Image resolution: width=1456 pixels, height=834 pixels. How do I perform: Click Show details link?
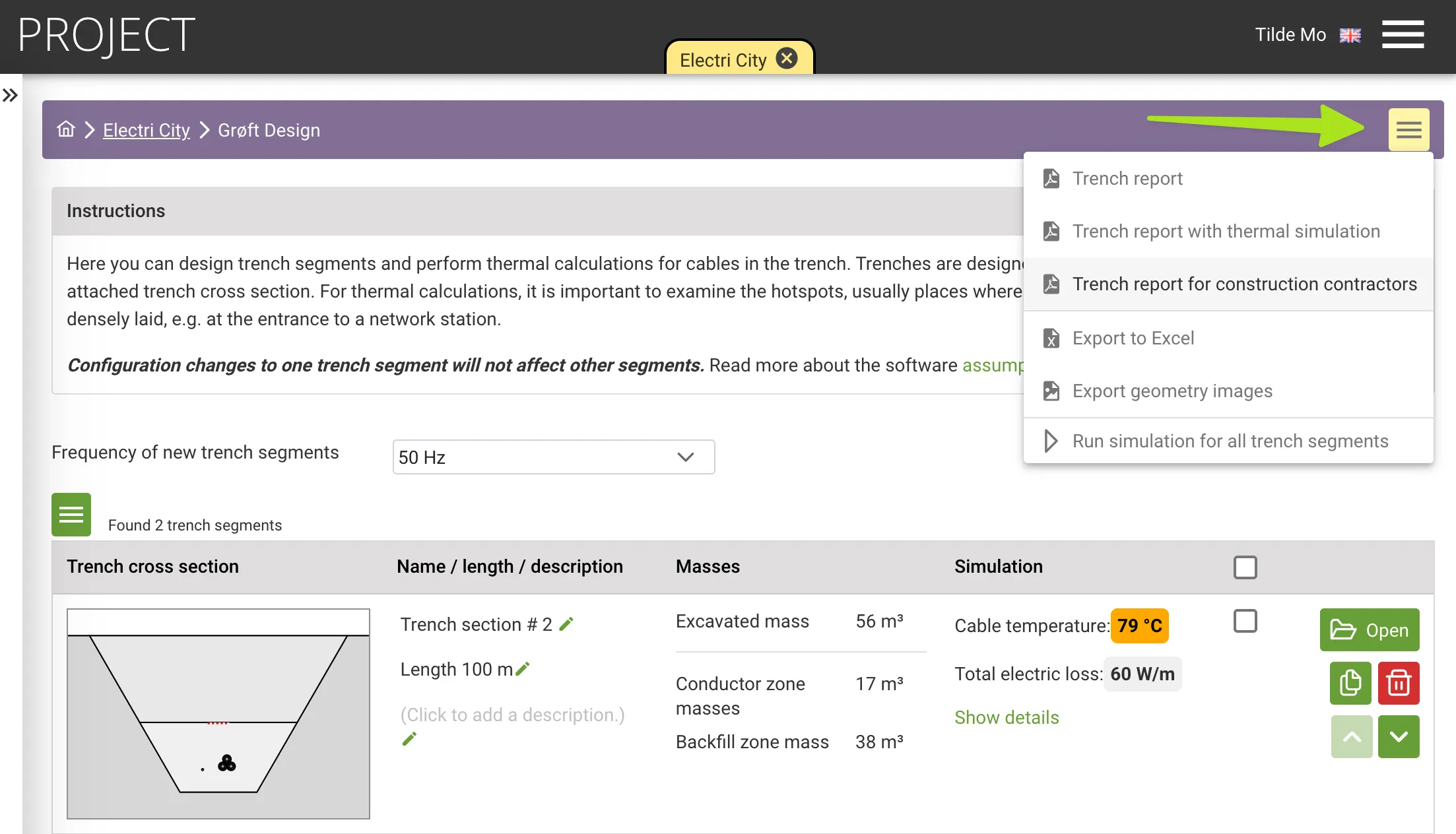coord(1006,717)
